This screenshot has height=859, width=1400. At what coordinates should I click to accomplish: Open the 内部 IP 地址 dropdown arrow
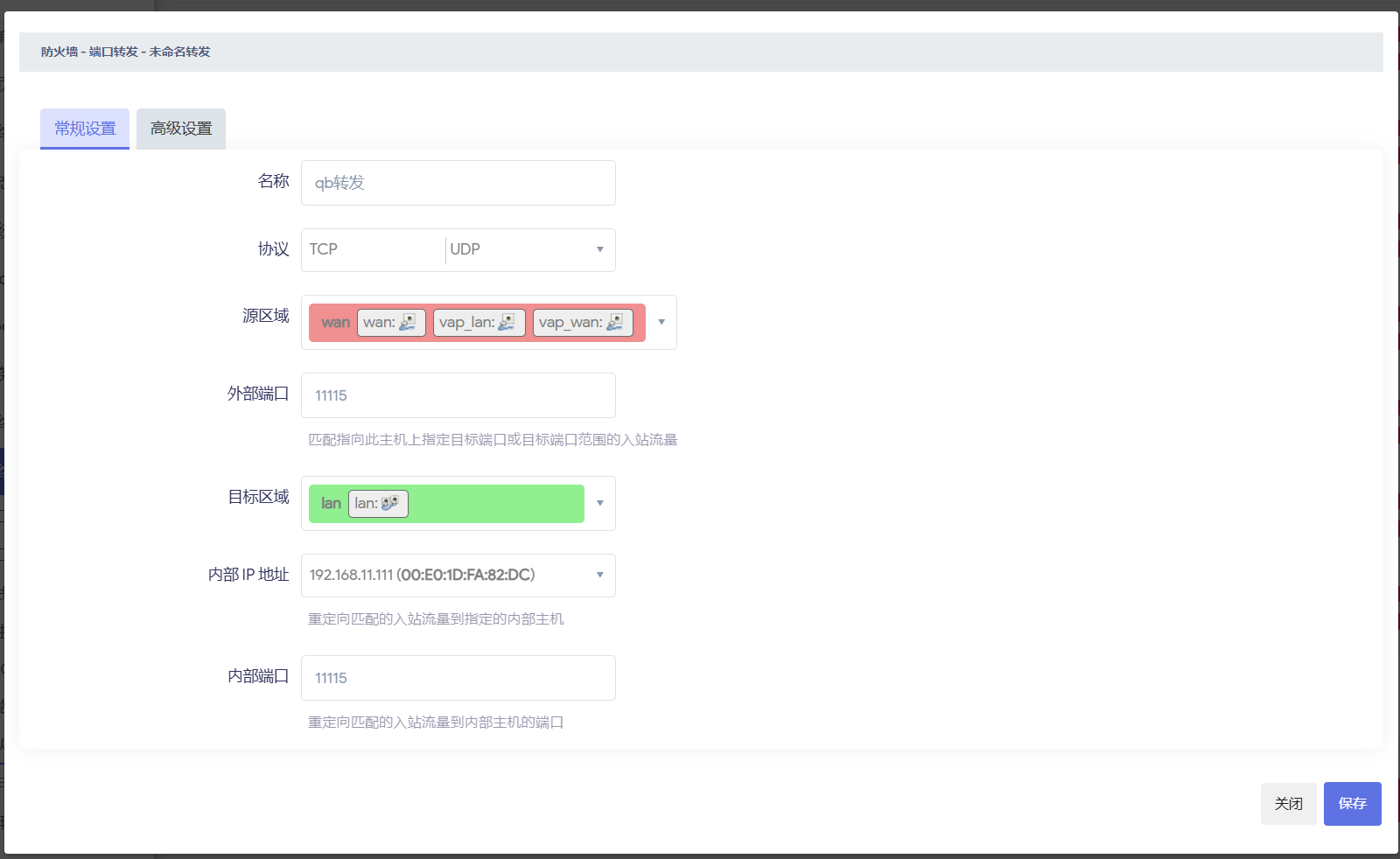click(600, 576)
